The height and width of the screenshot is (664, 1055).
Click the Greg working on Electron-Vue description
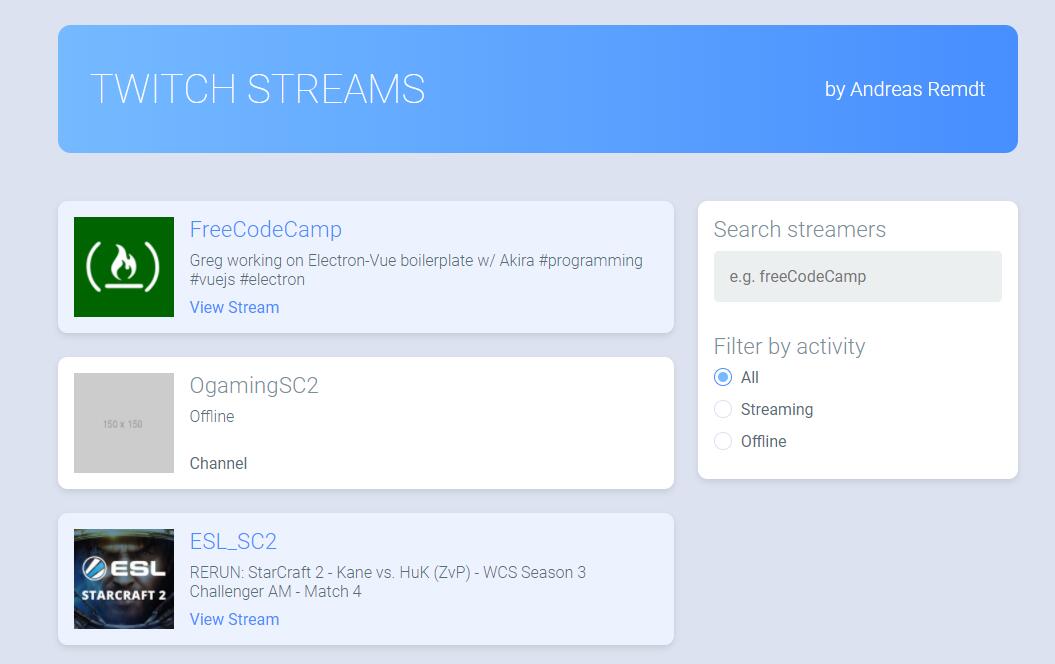[415, 269]
